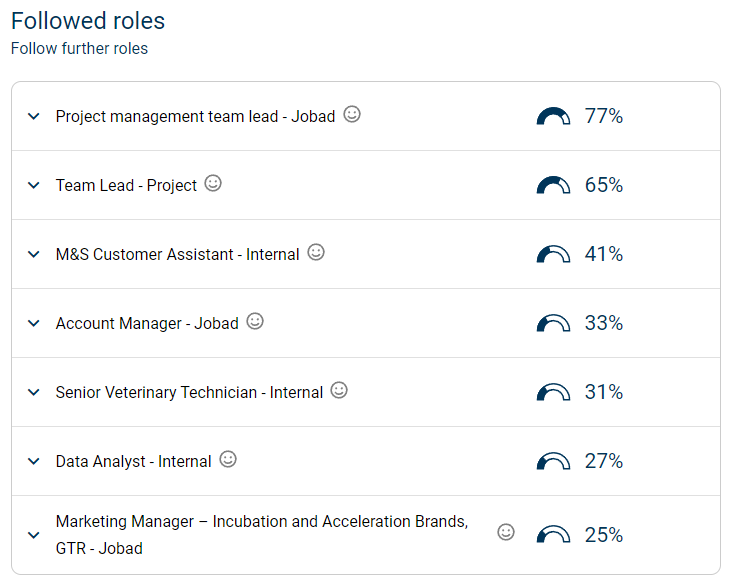
Task: Click the 41% match percentage value
Action: click(x=604, y=255)
